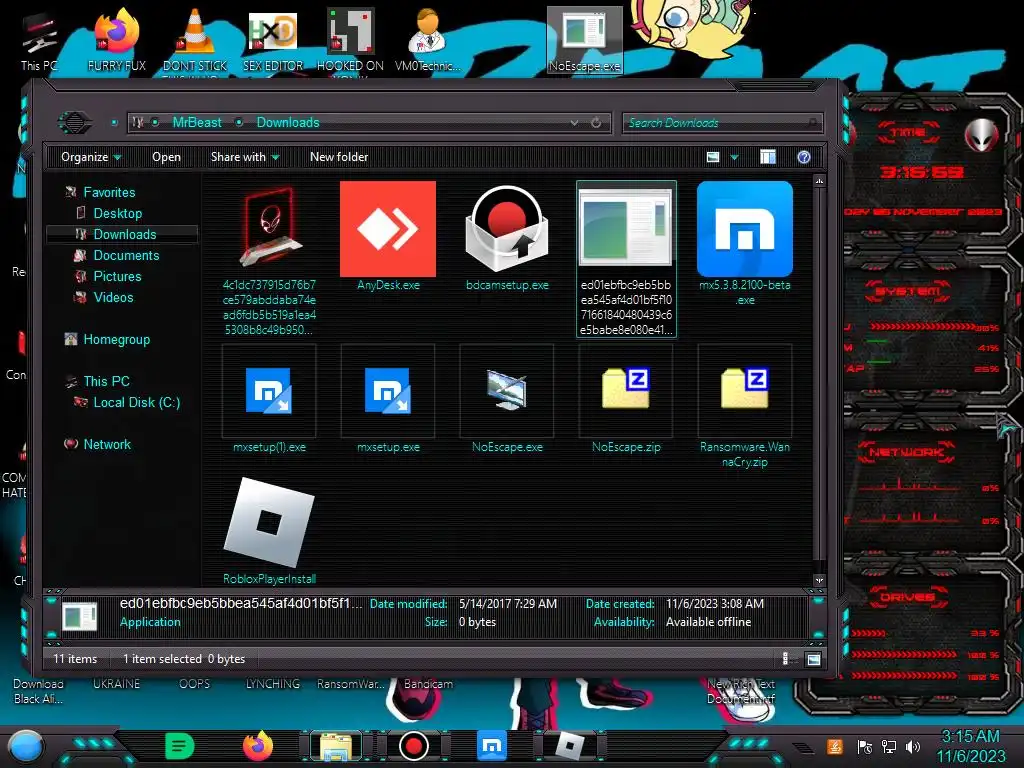Click the Downloads breadcrumb in address bar

(288, 122)
